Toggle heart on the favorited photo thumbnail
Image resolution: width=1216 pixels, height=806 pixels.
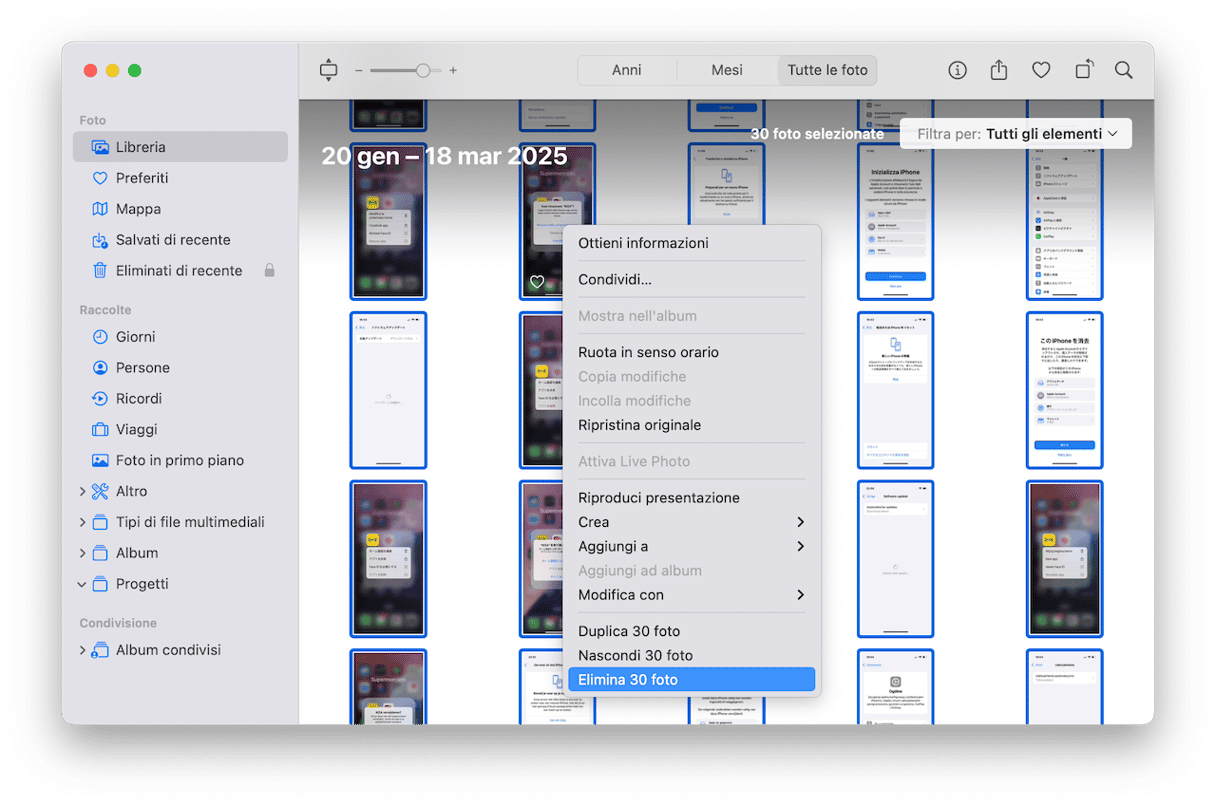click(x=537, y=282)
